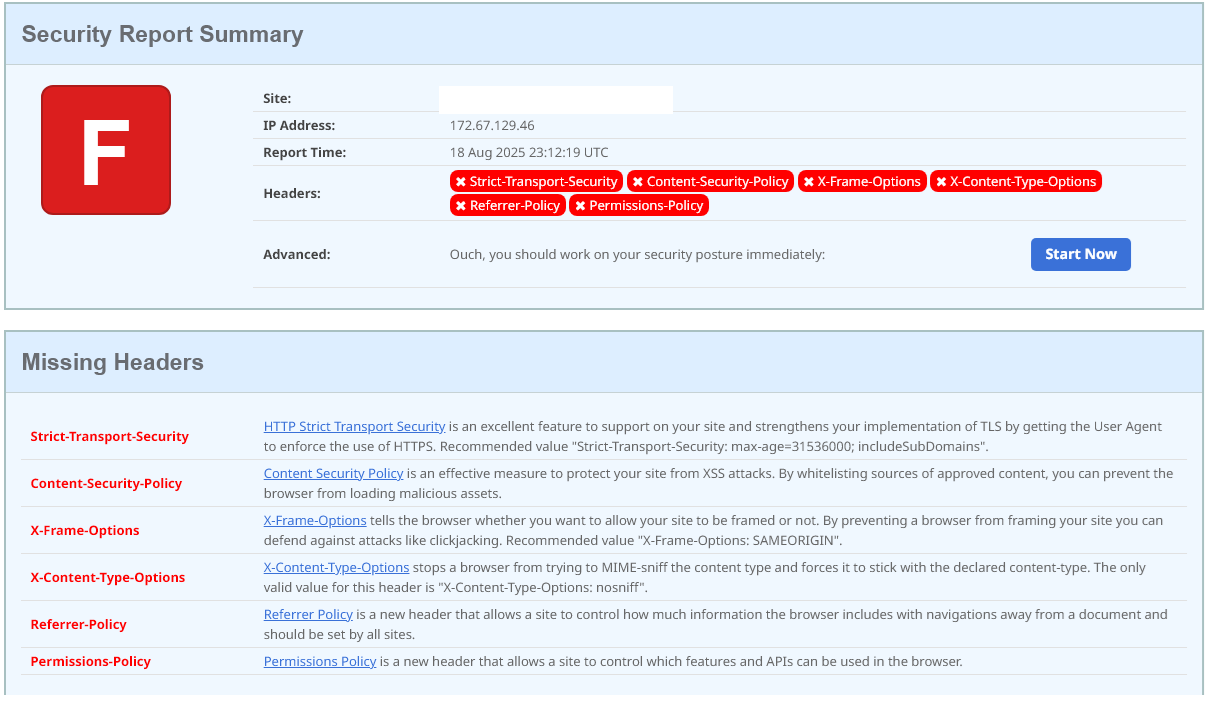This screenshot has height=707, width=1209.
Task: Click the Advanced: label
Action: tap(297, 254)
